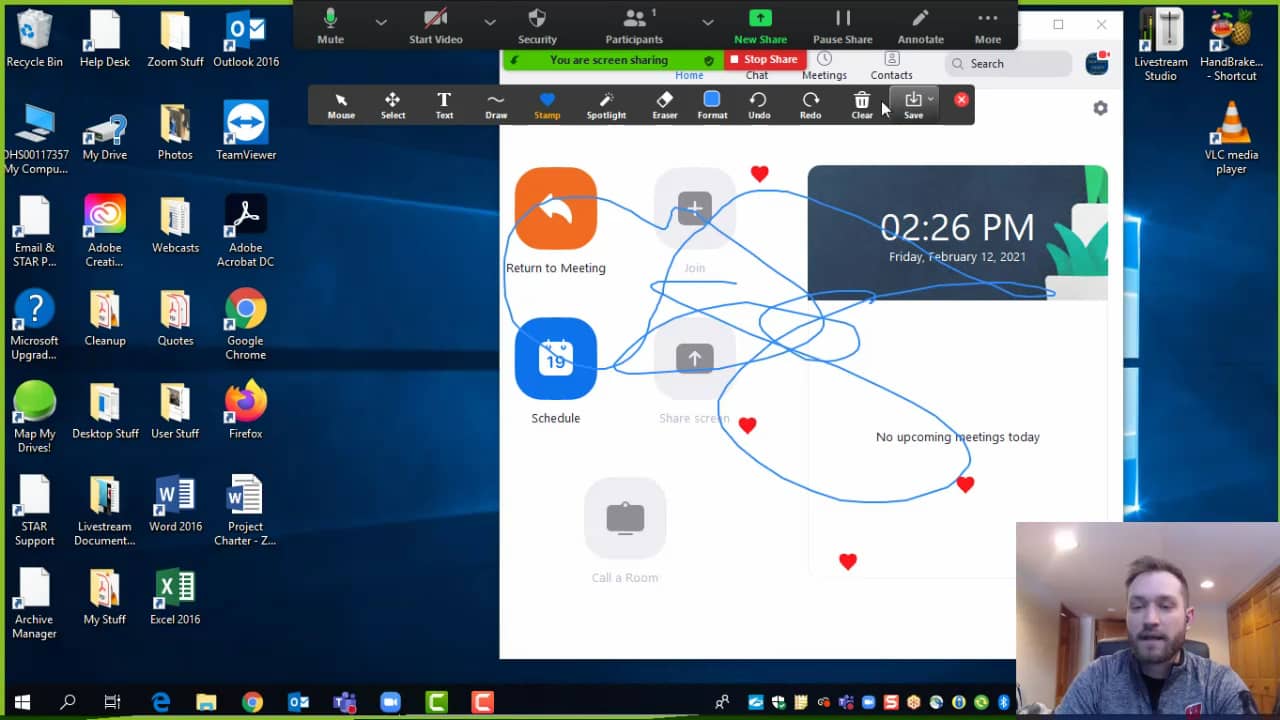Select the Outlook 2016 desktop shortcut

pyautogui.click(x=245, y=39)
